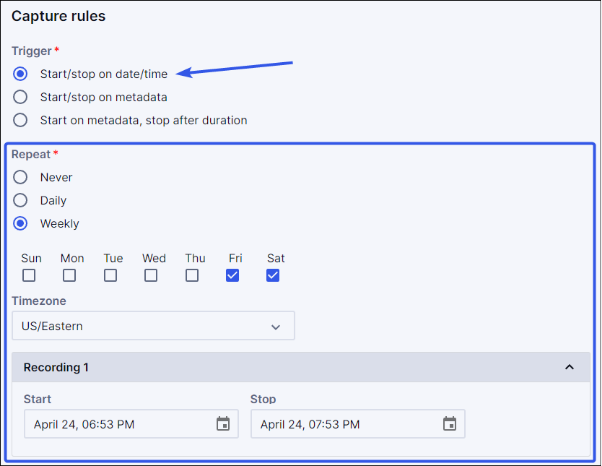Open the Stop date calendar picker icon
This screenshot has width=602, height=466.
pyautogui.click(x=449, y=424)
